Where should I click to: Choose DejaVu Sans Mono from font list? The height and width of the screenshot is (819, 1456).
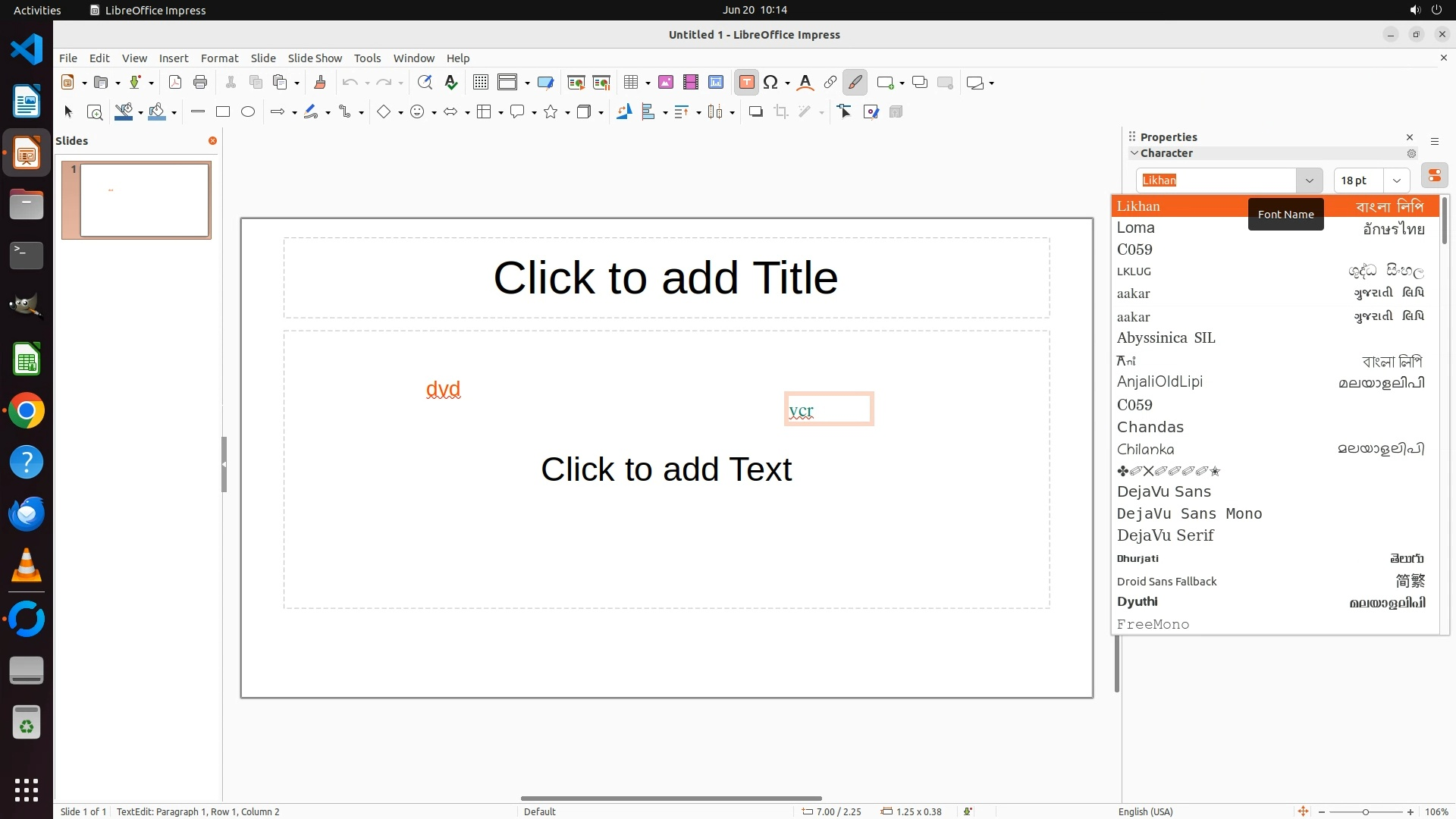click(1189, 514)
